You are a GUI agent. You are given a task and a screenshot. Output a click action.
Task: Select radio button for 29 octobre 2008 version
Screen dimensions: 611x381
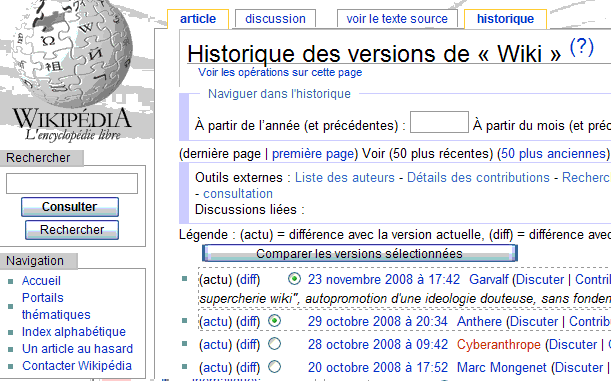coord(275,321)
